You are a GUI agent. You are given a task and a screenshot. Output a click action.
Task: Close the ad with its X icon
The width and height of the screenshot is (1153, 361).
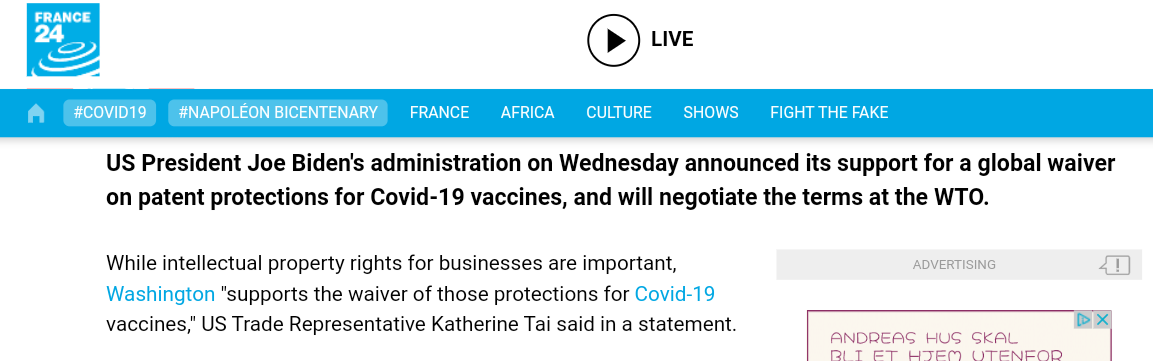pos(1102,320)
